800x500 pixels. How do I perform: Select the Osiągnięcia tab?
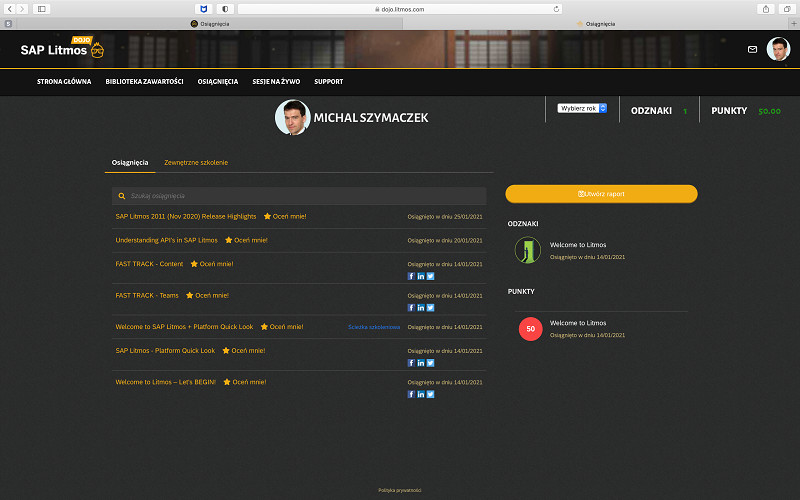click(x=130, y=162)
